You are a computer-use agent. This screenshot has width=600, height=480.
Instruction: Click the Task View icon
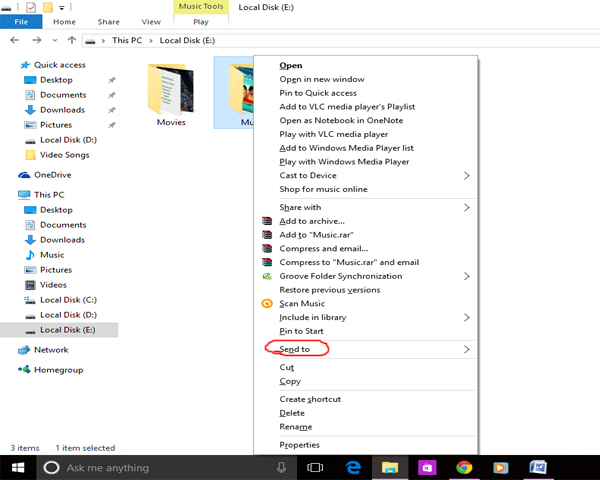[x=315, y=467]
